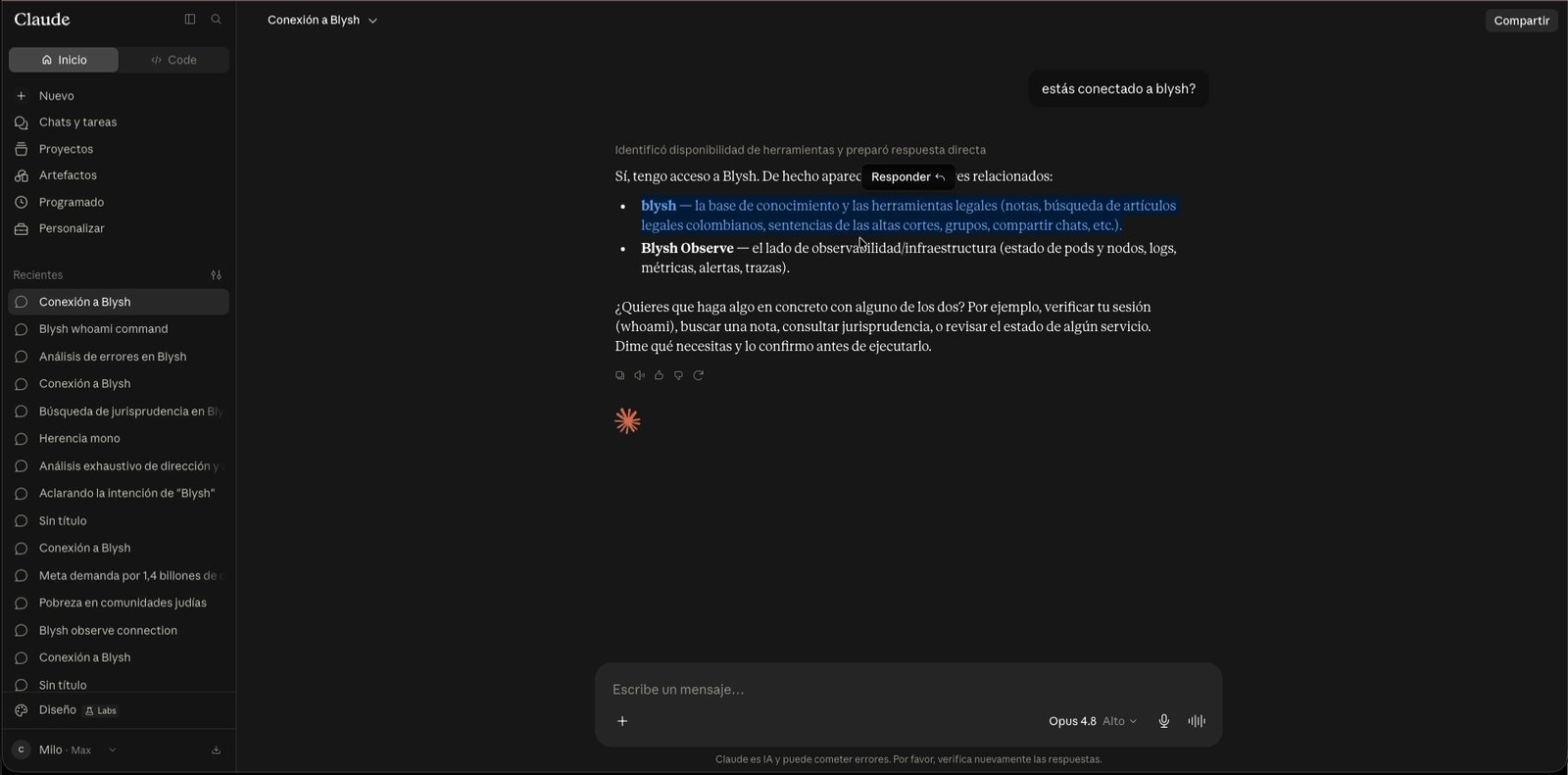Viewport: 1568px width, 775px height.
Task: Open the chat 'Blysh whoami command'
Action: click(119, 329)
